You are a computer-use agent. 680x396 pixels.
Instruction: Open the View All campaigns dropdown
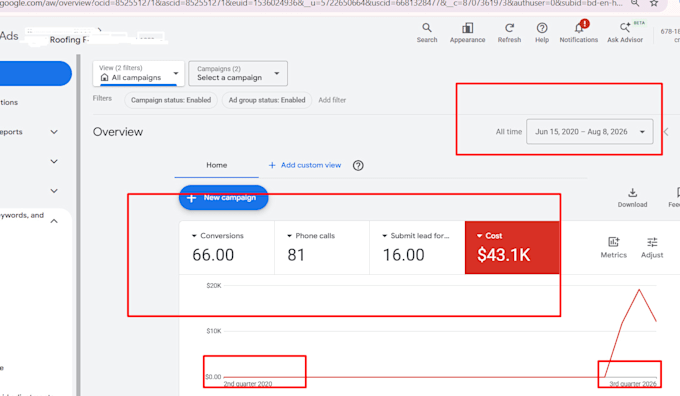138,73
